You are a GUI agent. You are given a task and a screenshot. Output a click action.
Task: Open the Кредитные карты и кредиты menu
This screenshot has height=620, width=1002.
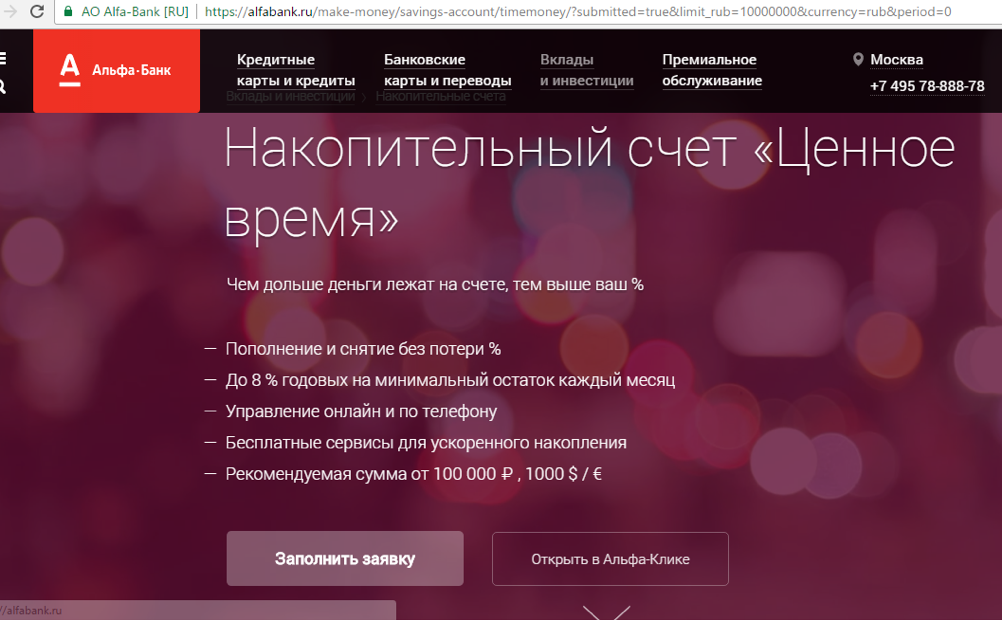[x=296, y=70]
